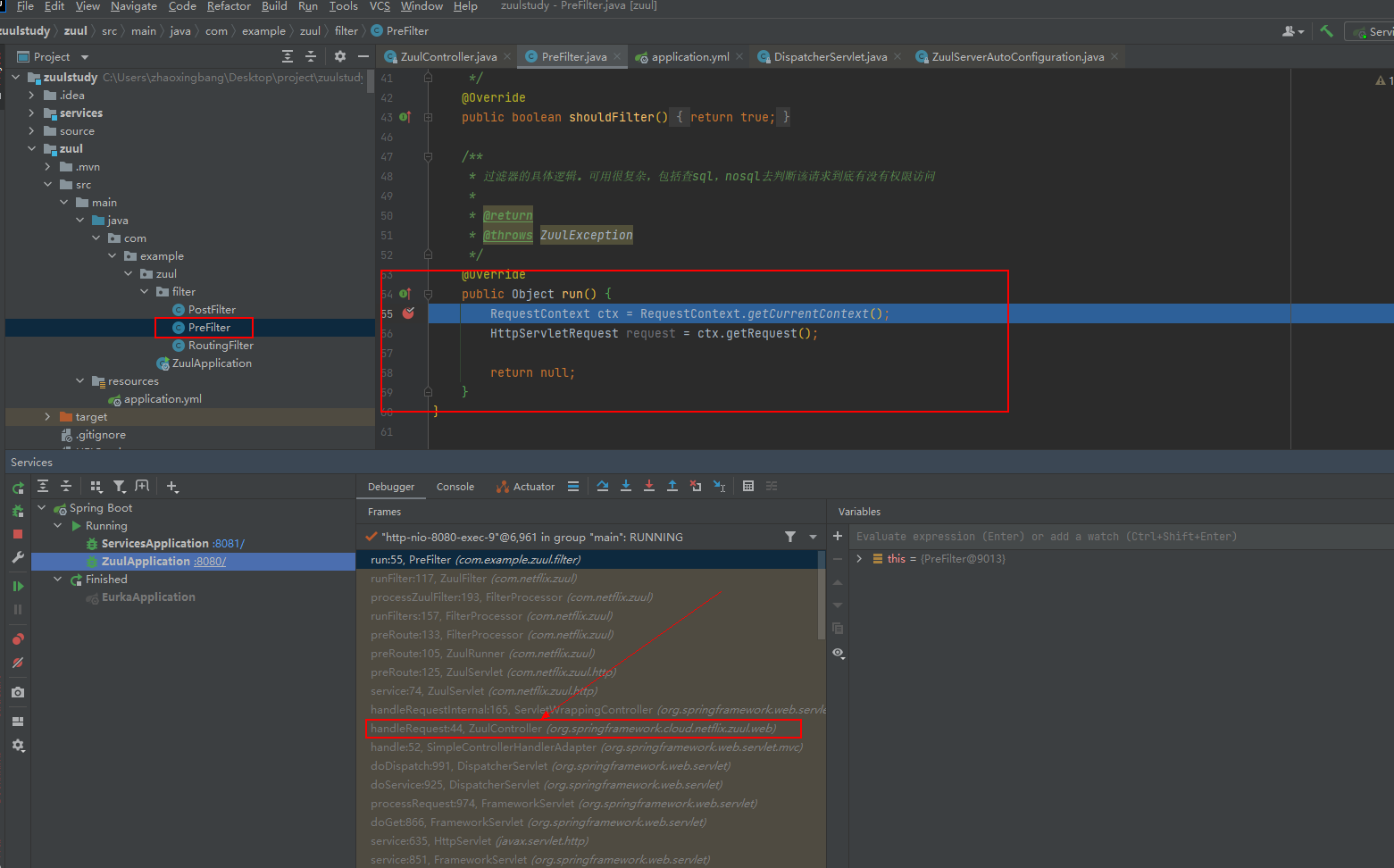Click override gutter icon at line 43

pos(405,117)
